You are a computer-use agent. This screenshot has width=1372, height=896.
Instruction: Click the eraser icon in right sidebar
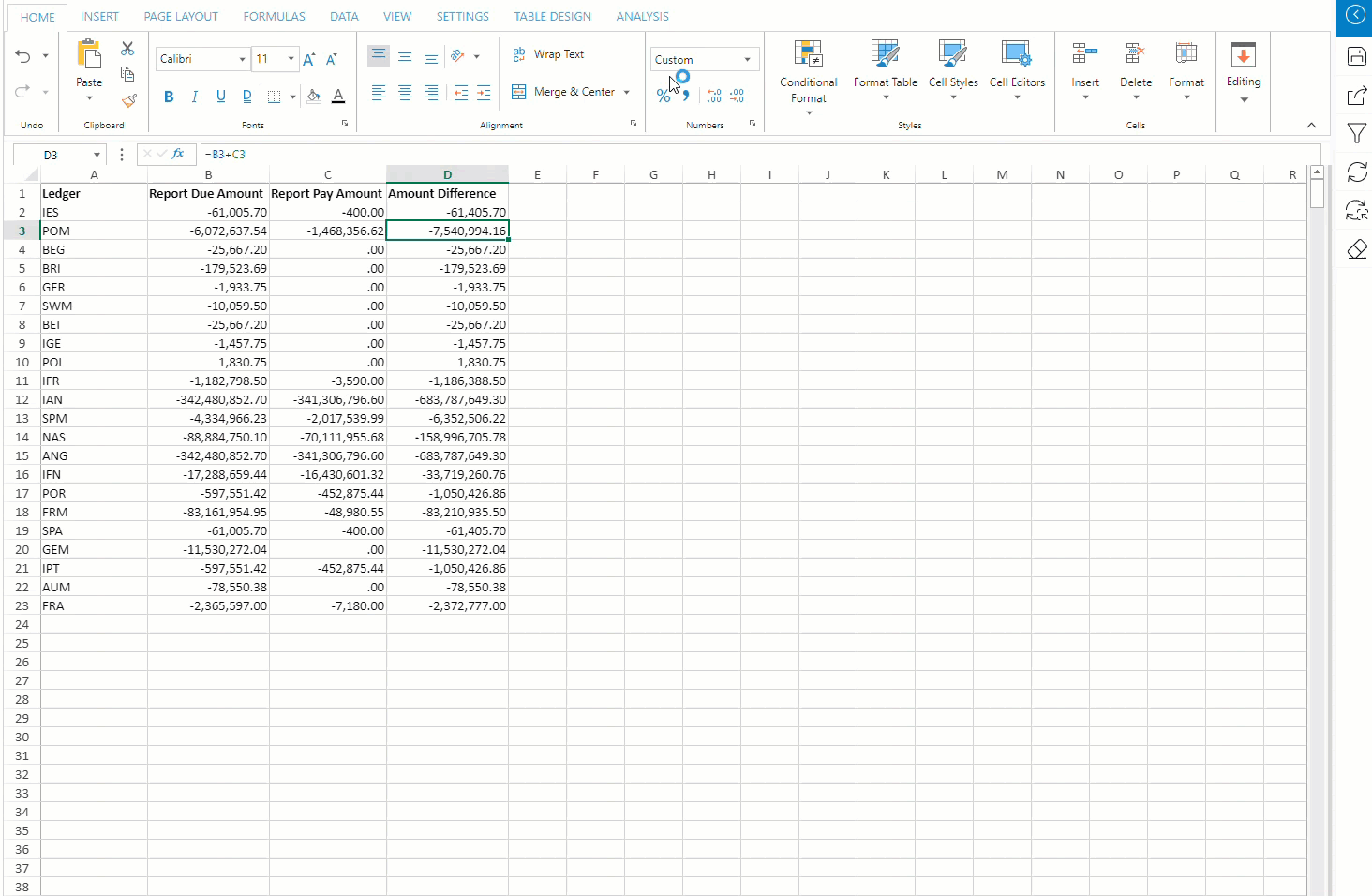coord(1356,249)
